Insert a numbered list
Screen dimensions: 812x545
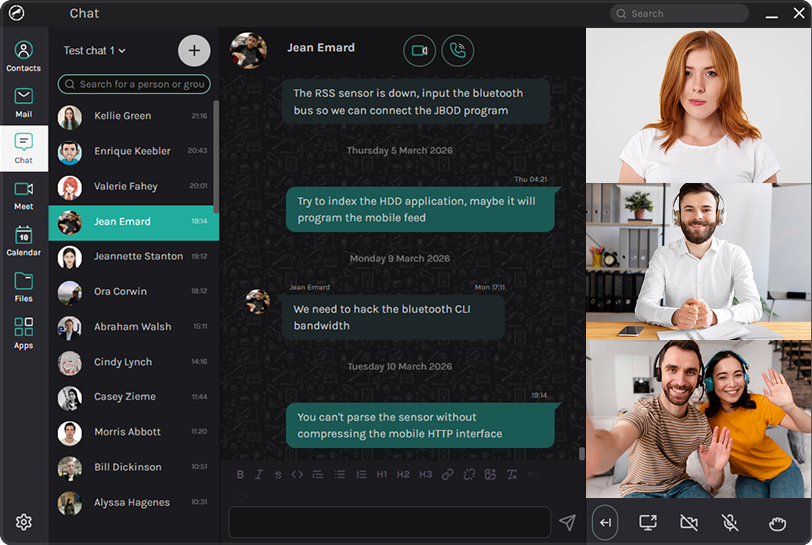(361, 474)
